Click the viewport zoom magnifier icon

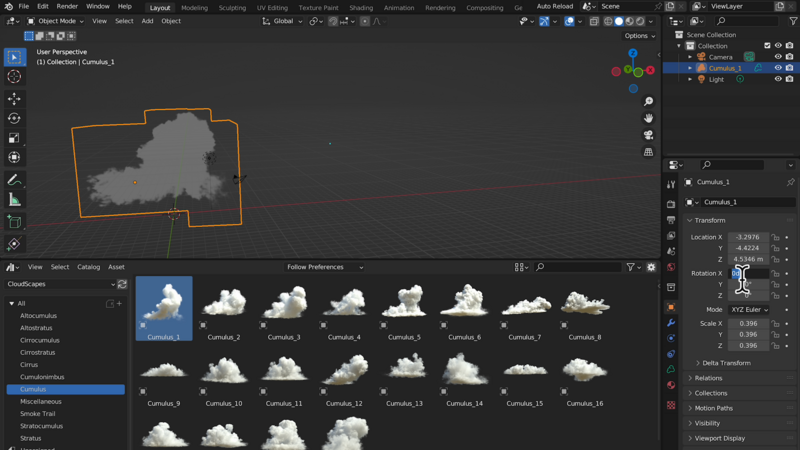pyautogui.click(x=648, y=102)
